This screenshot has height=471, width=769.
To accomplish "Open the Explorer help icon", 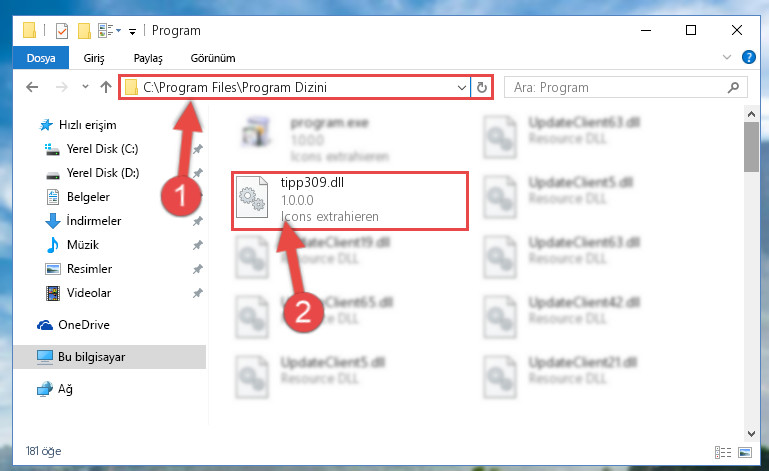I will (748, 57).
